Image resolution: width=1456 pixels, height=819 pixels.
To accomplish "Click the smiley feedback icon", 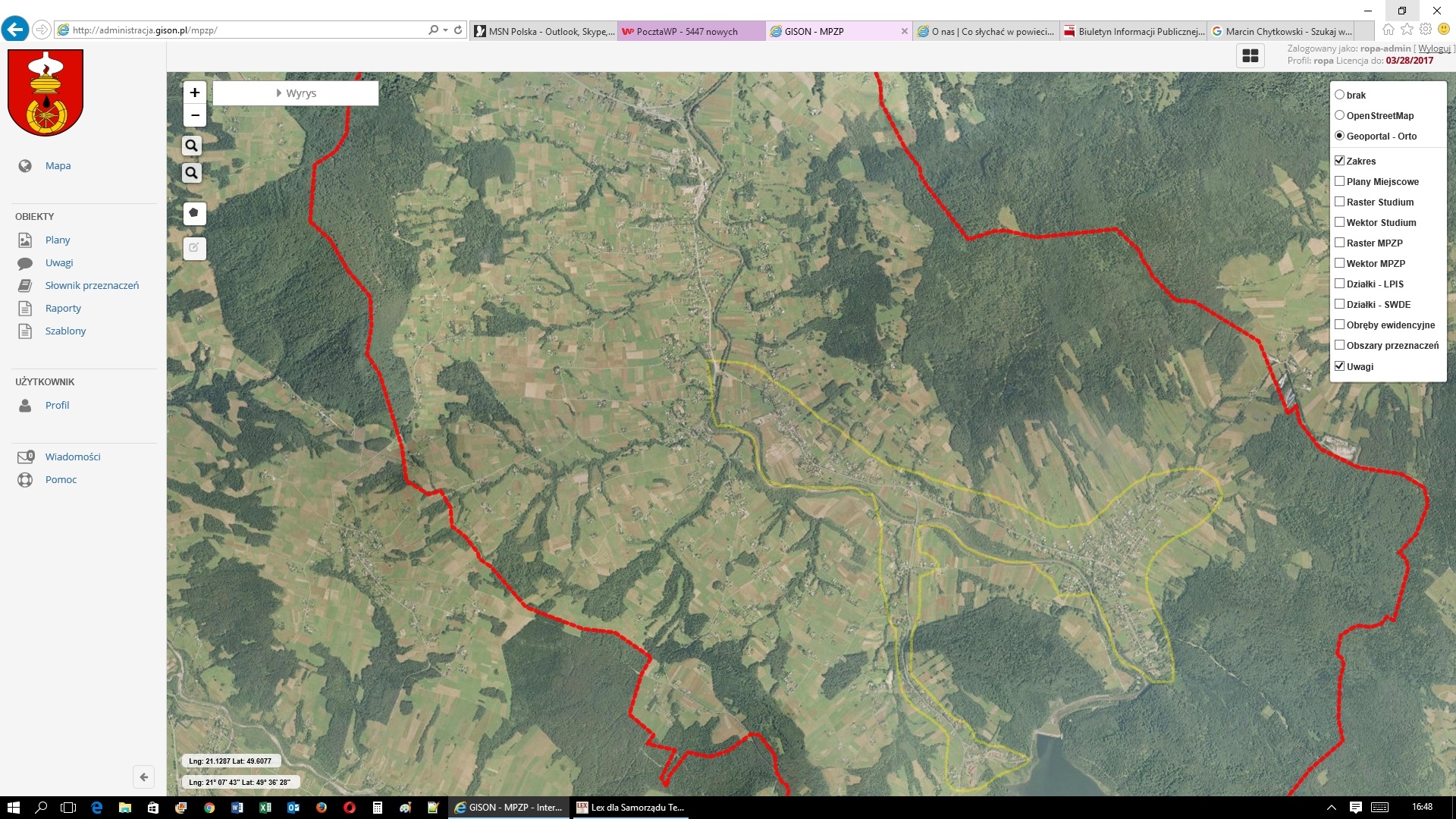I will (1444, 30).
